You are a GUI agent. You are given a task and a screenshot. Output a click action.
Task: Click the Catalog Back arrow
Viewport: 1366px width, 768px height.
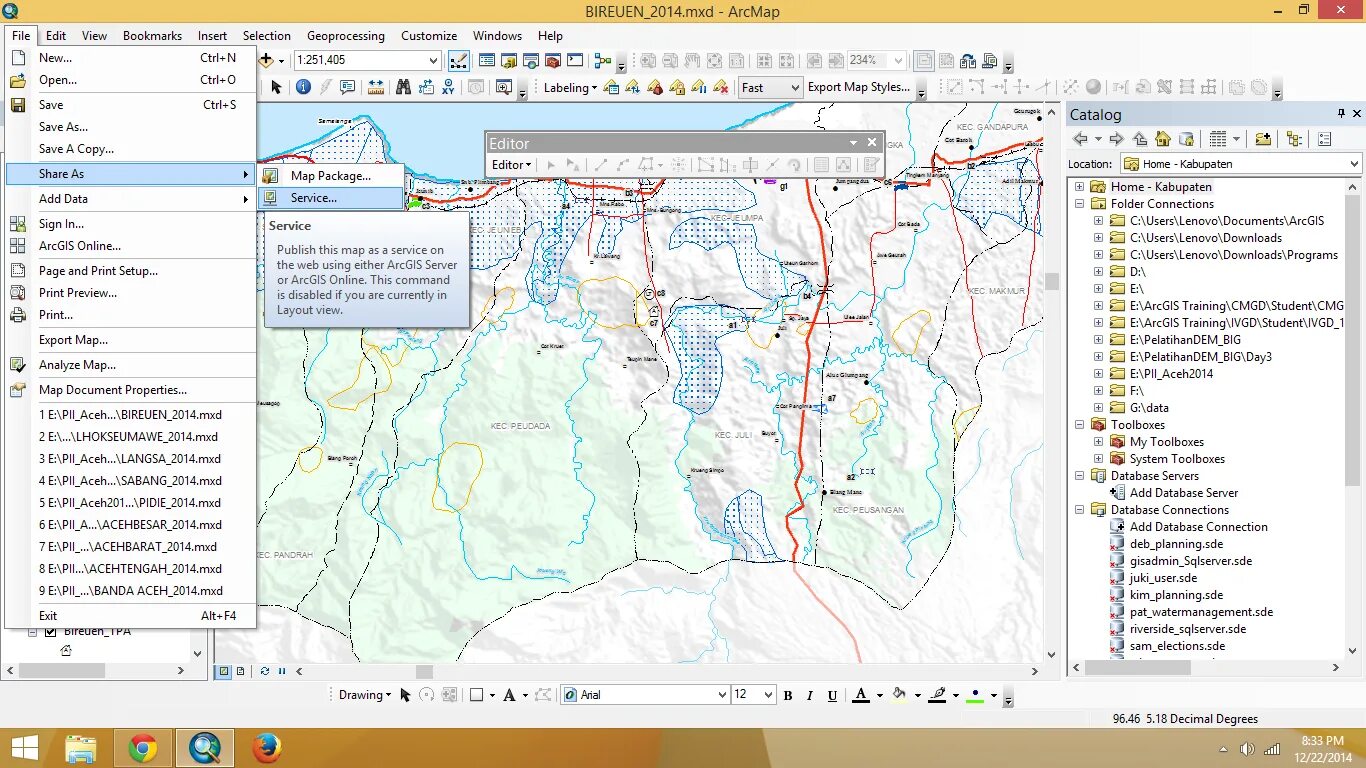point(1080,139)
